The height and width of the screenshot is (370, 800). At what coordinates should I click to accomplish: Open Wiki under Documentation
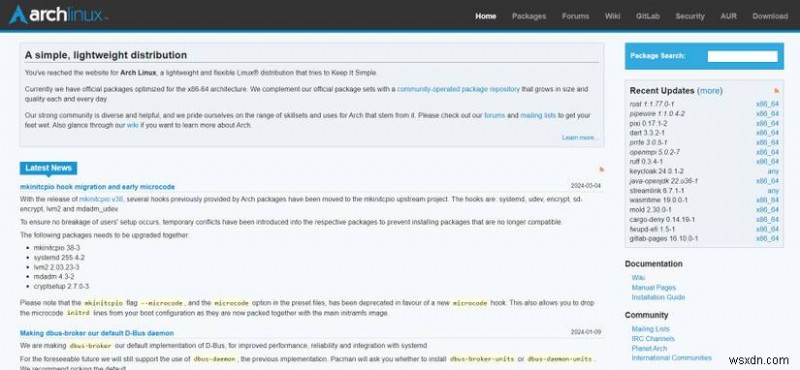click(638, 278)
